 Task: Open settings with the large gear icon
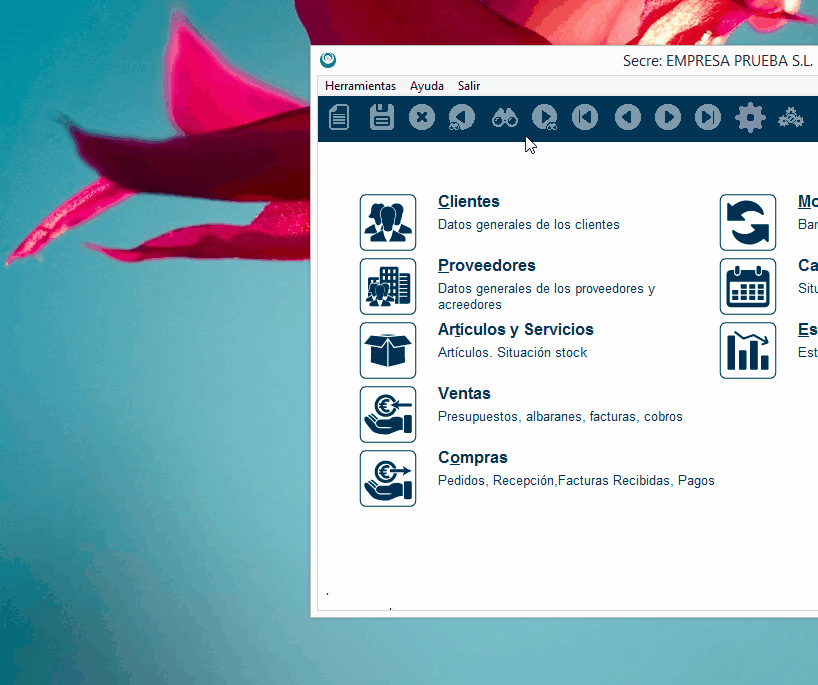(750, 118)
